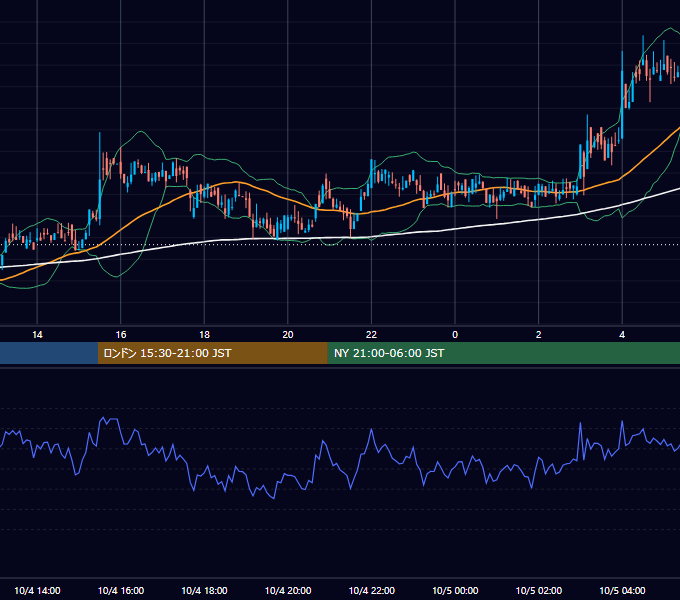Click the ロンドン 15:30-21:00 JST session band
680x600 pixels.
(212, 353)
